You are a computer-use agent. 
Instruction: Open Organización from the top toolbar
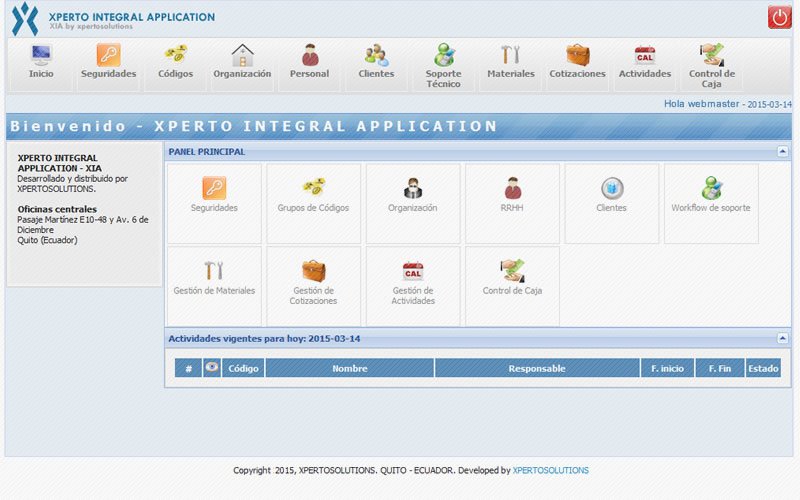pos(242,63)
